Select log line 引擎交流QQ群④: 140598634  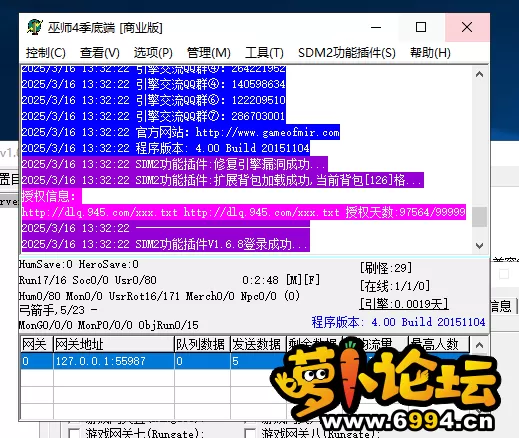point(154,84)
